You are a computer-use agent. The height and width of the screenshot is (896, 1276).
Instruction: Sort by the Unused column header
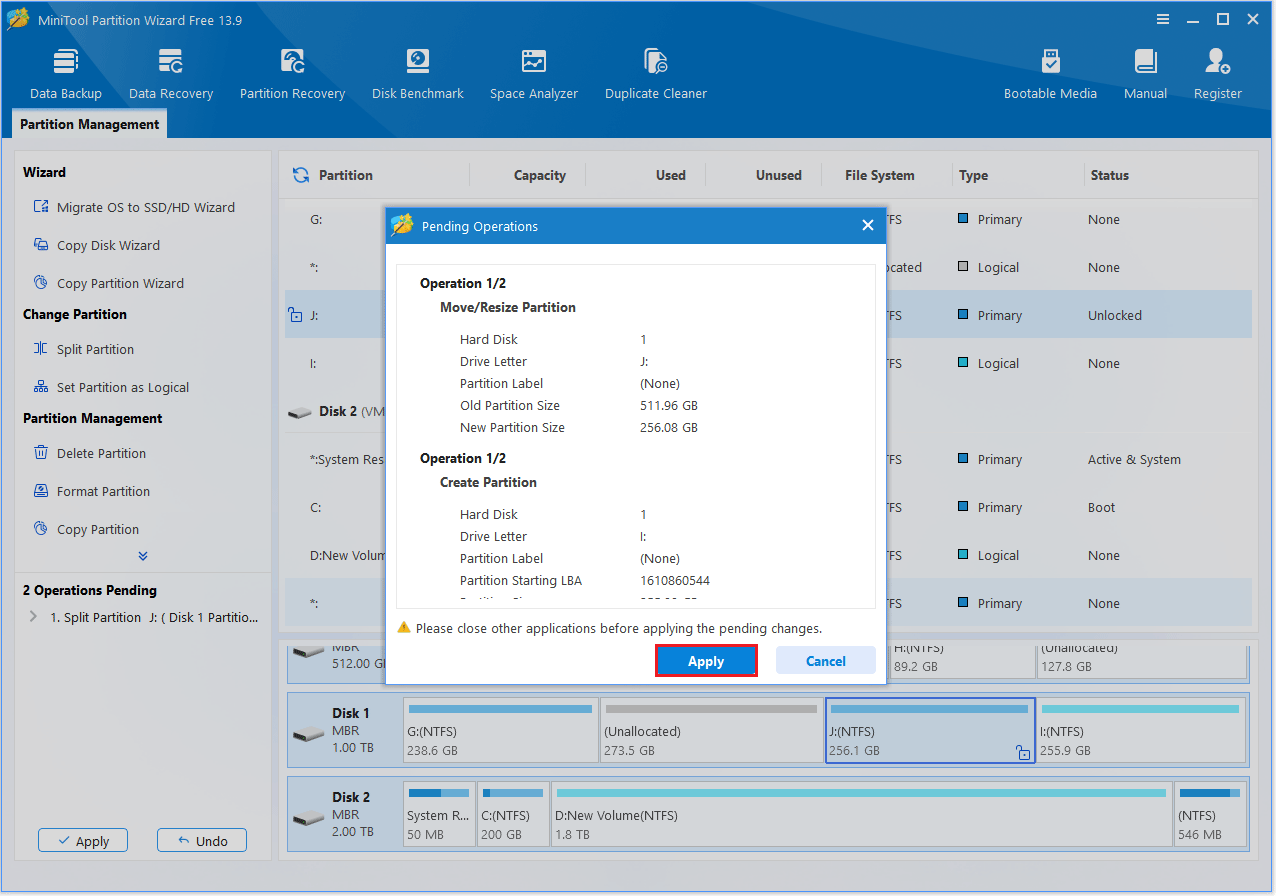[x=779, y=175]
